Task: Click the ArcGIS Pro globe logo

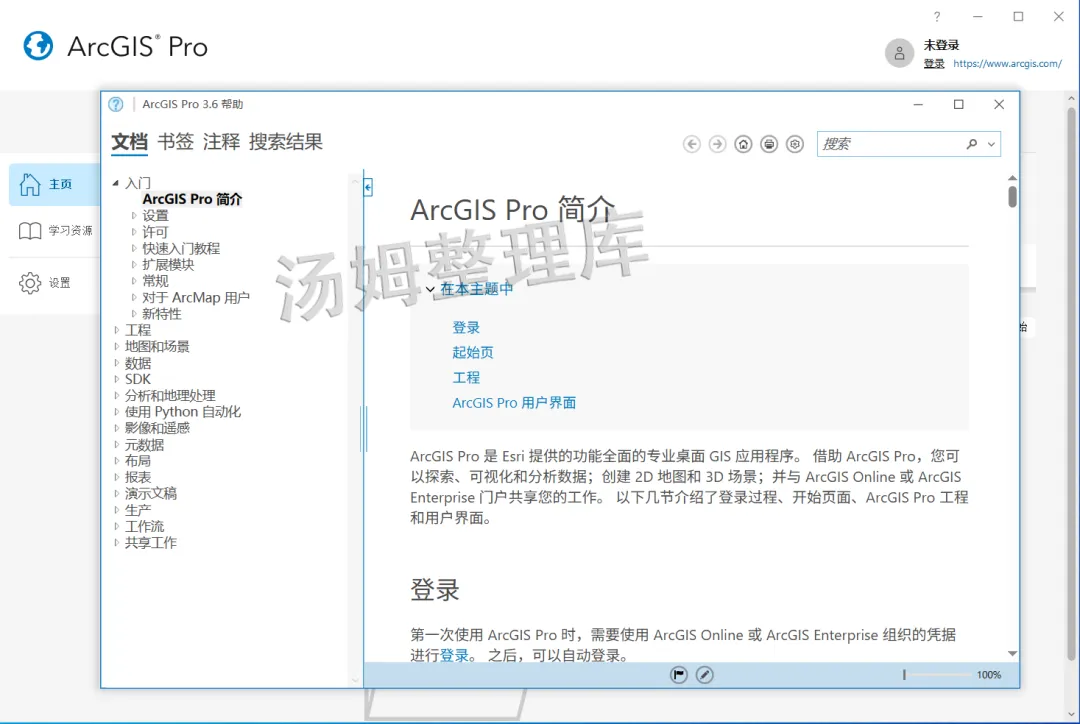Action: pos(38,46)
